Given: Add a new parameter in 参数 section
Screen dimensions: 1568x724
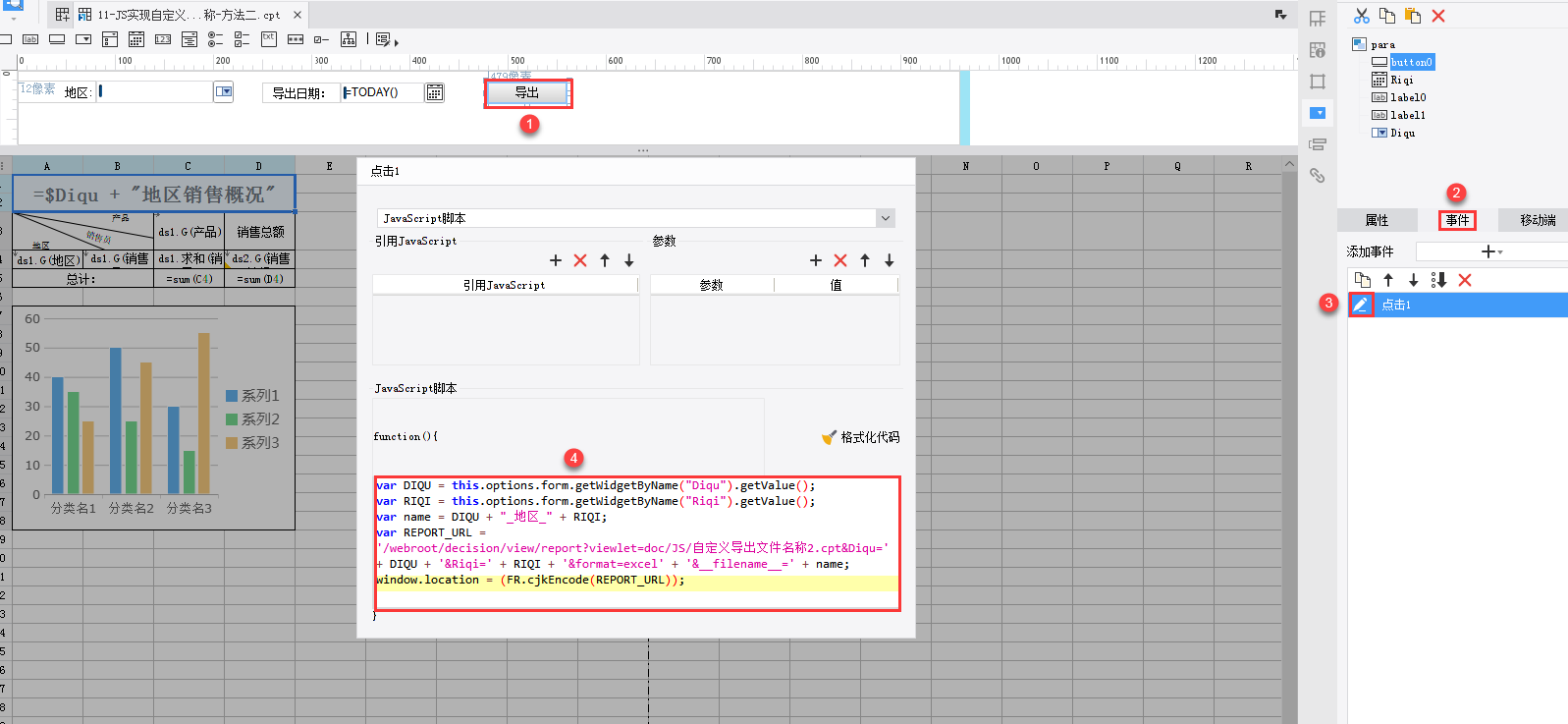Looking at the screenshot, I should pos(816,260).
